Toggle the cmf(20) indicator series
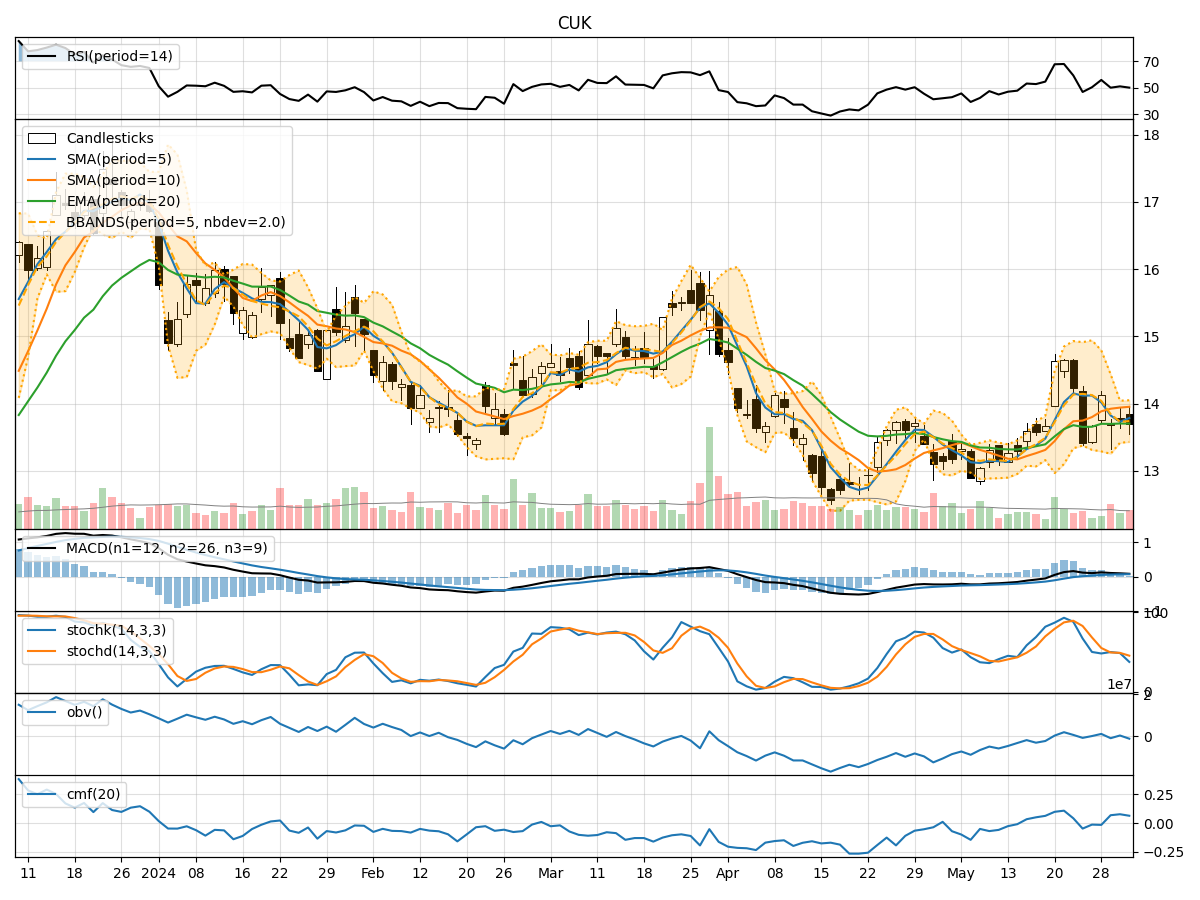 pos(42,792)
